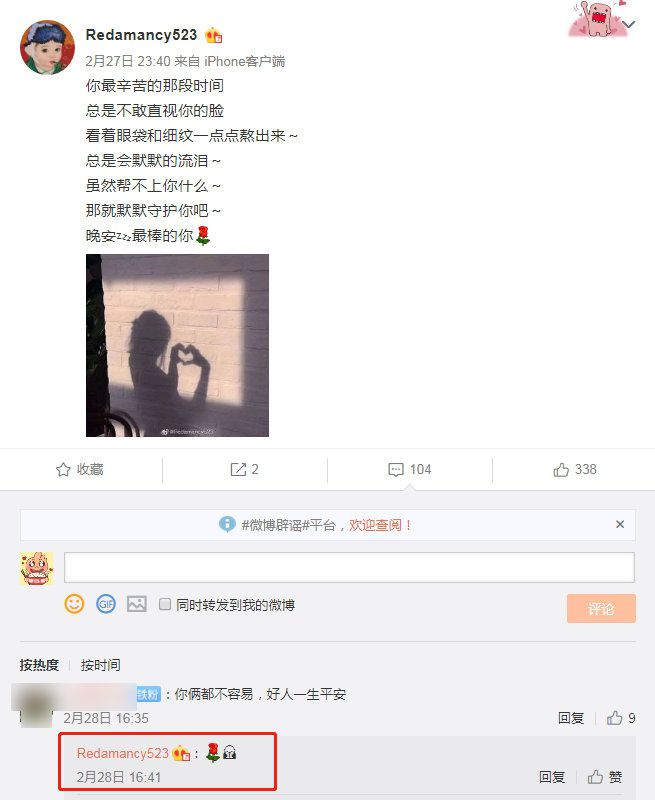Click 回复 on the 2月28日 16:35 comment
This screenshot has width=655, height=800.
pos(570,718)
